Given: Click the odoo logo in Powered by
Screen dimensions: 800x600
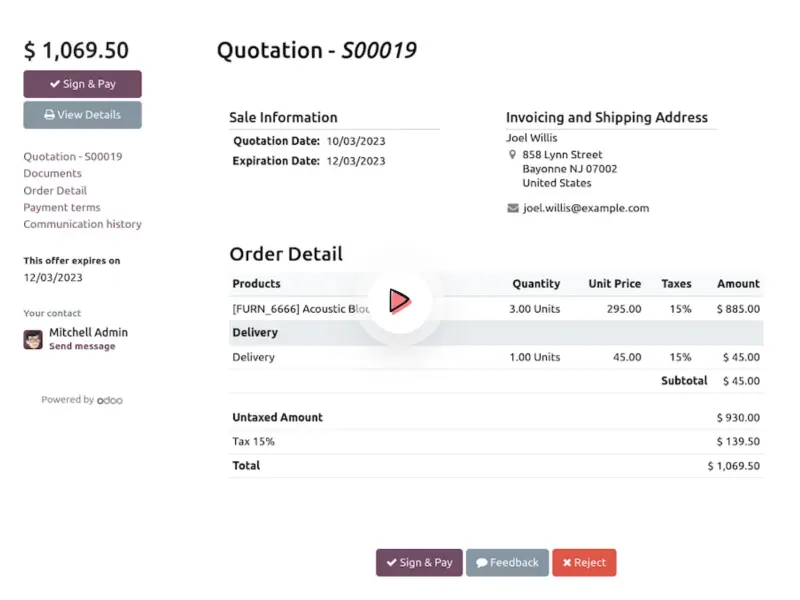Looking at the screenshot, I should click(x=110, y=400).
